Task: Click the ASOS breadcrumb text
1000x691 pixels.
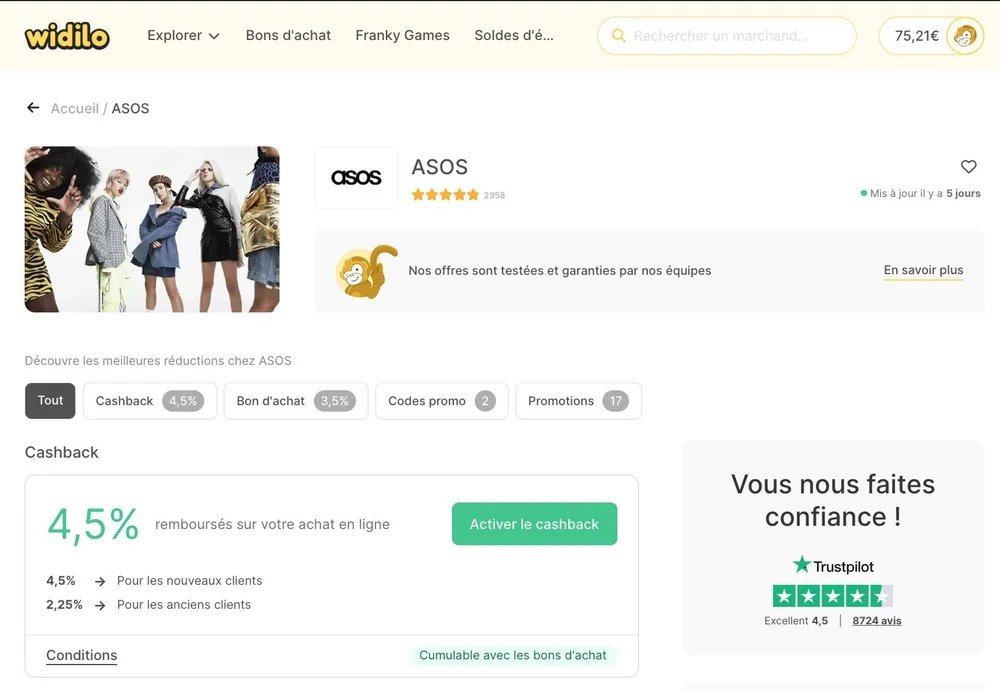Action: click(130, 108)
